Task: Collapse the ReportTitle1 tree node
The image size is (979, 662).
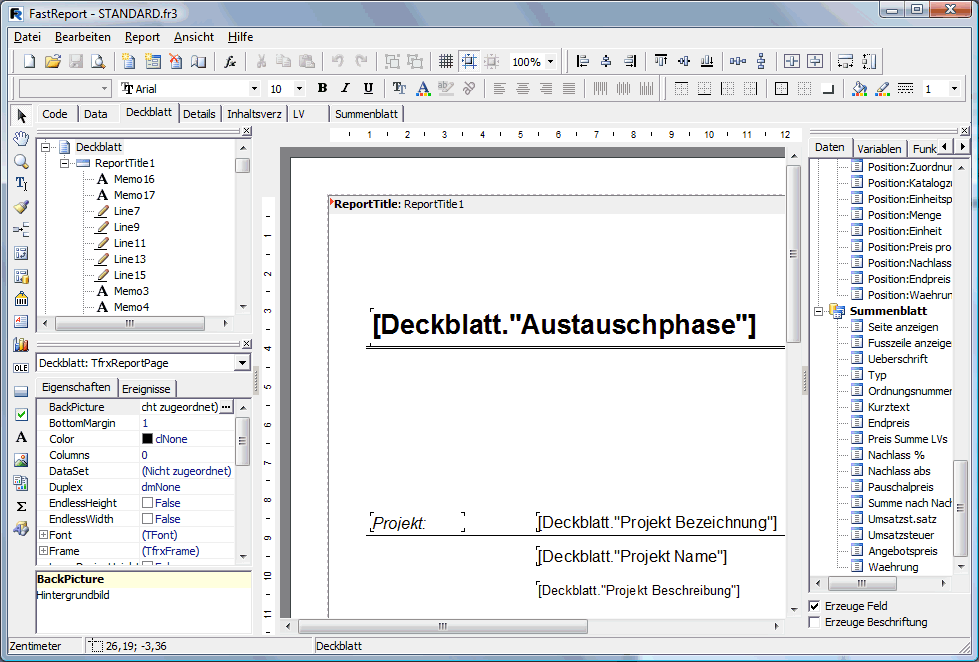Action: point(64,163)
